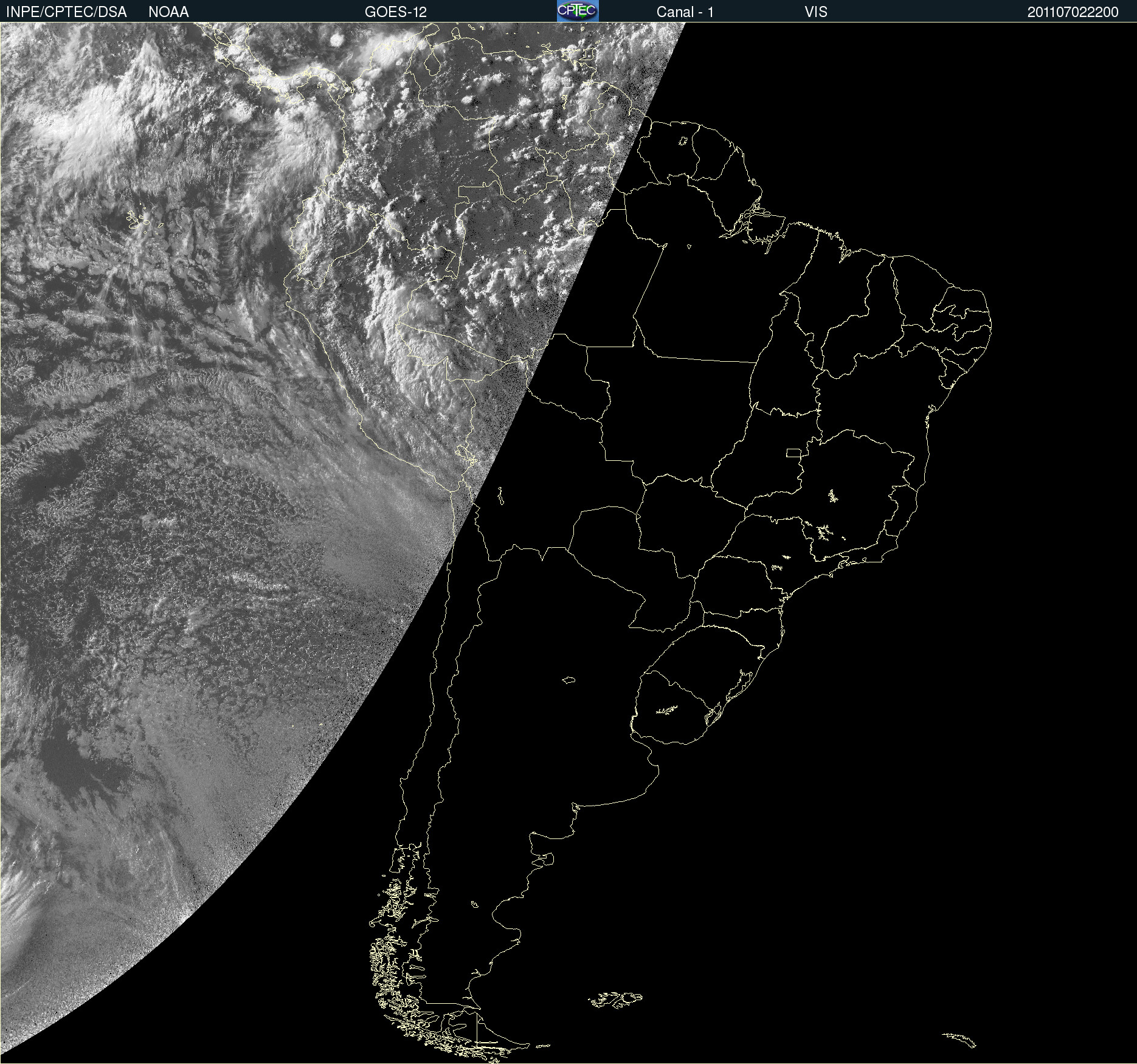Select the 201107022200 timestamp

coord(1073,12)
